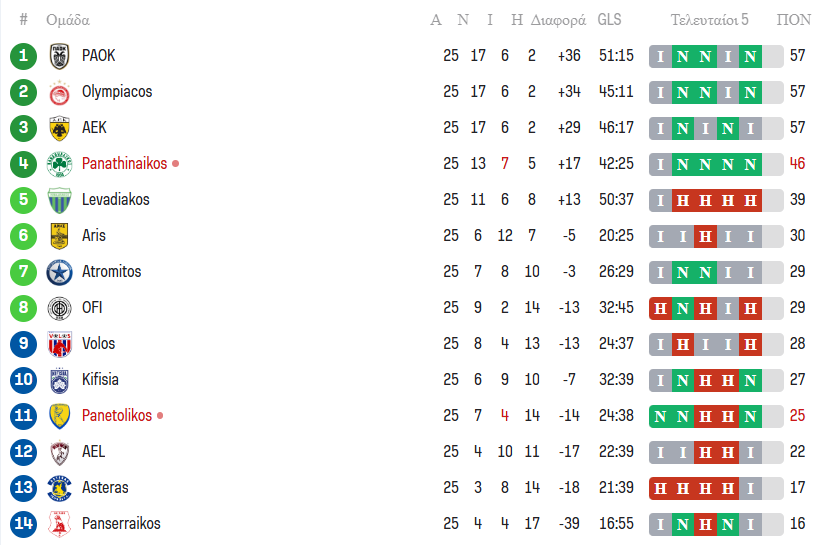The width and height of the screenshot is (816, 545).
Task: Click the Panserraikos team logo
Action: point(59,524)
